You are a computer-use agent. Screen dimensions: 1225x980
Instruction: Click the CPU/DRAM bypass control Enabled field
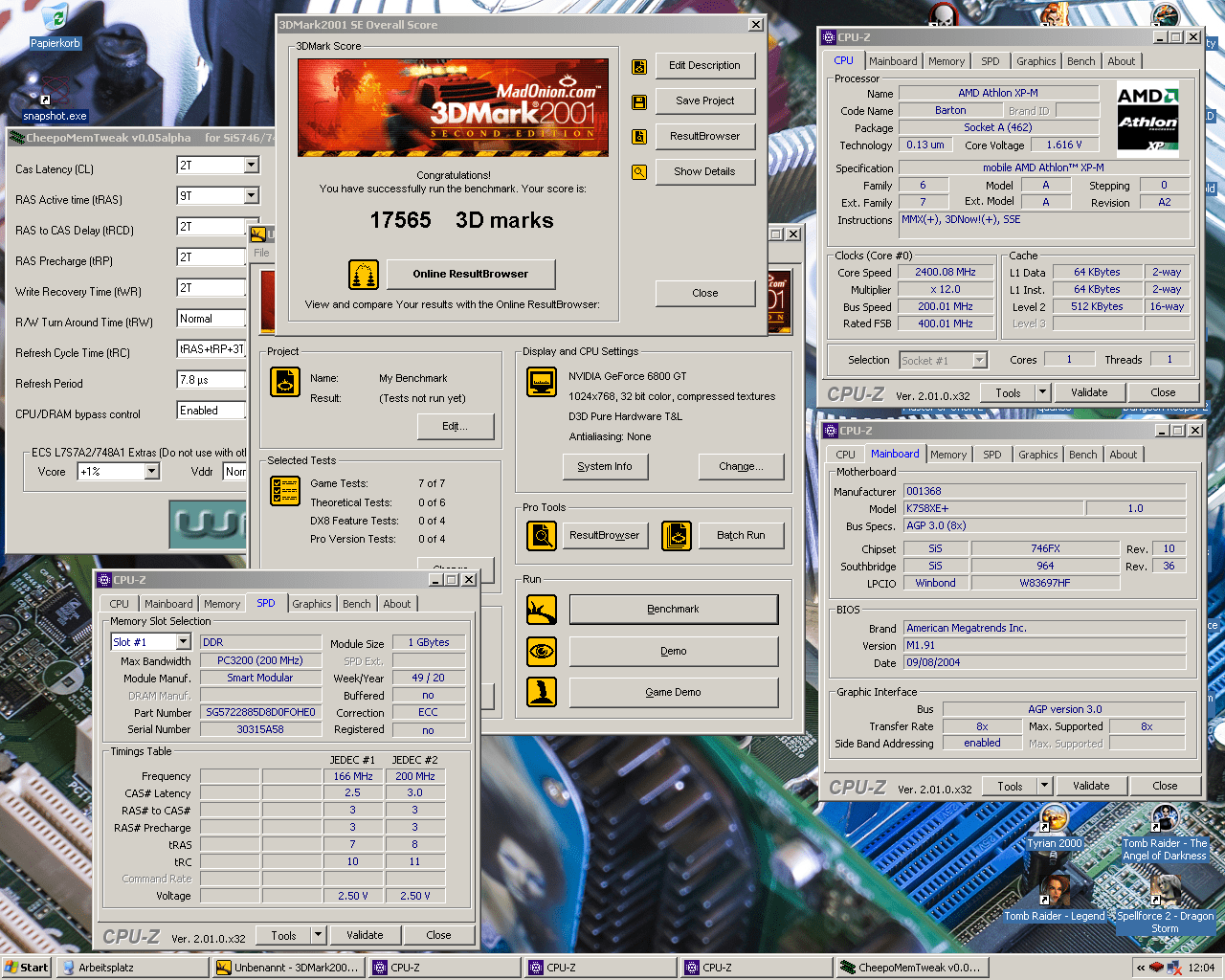(212, 411)
